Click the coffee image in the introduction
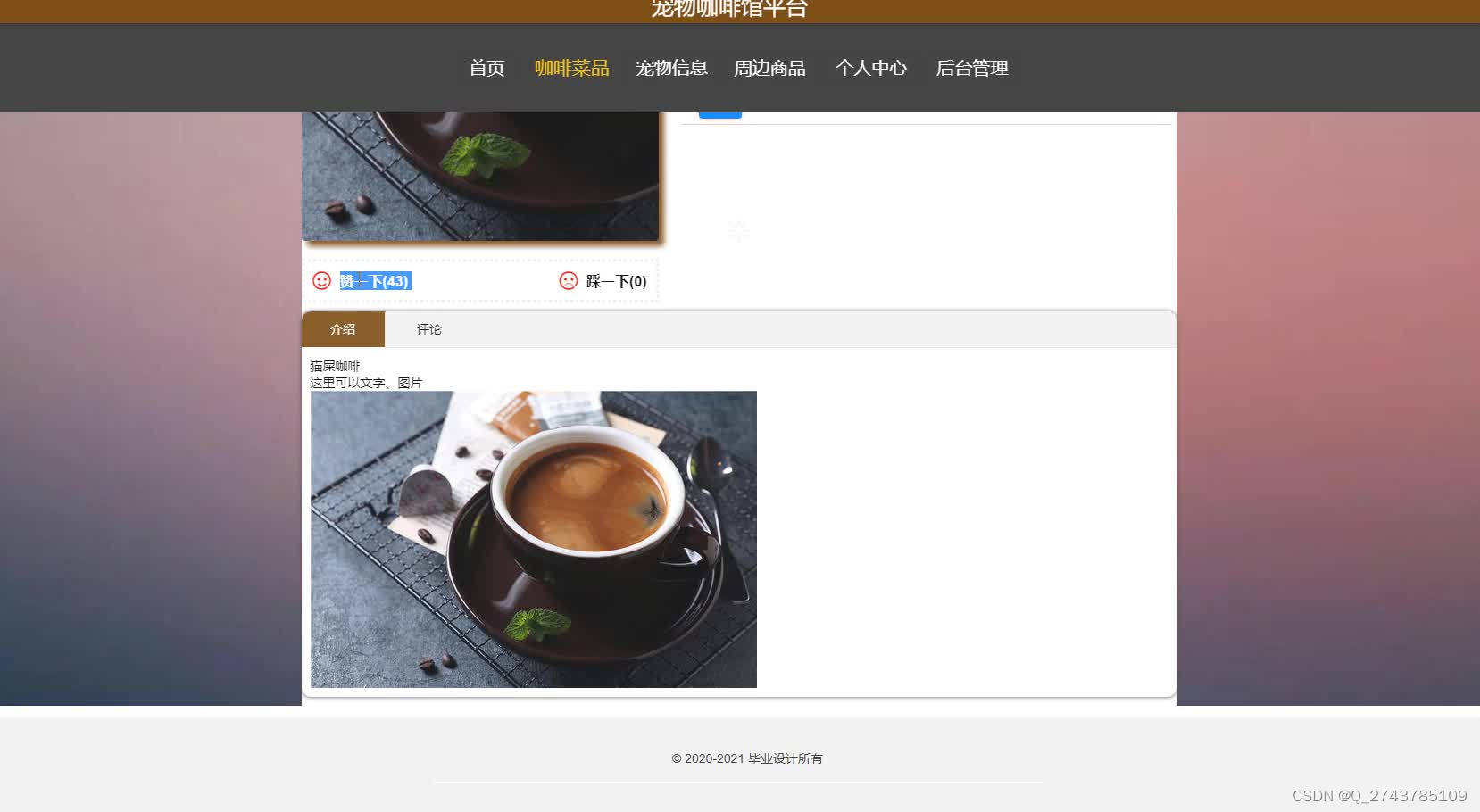Viewport: 1480px width, 812px height. click(x=534, y=539)
